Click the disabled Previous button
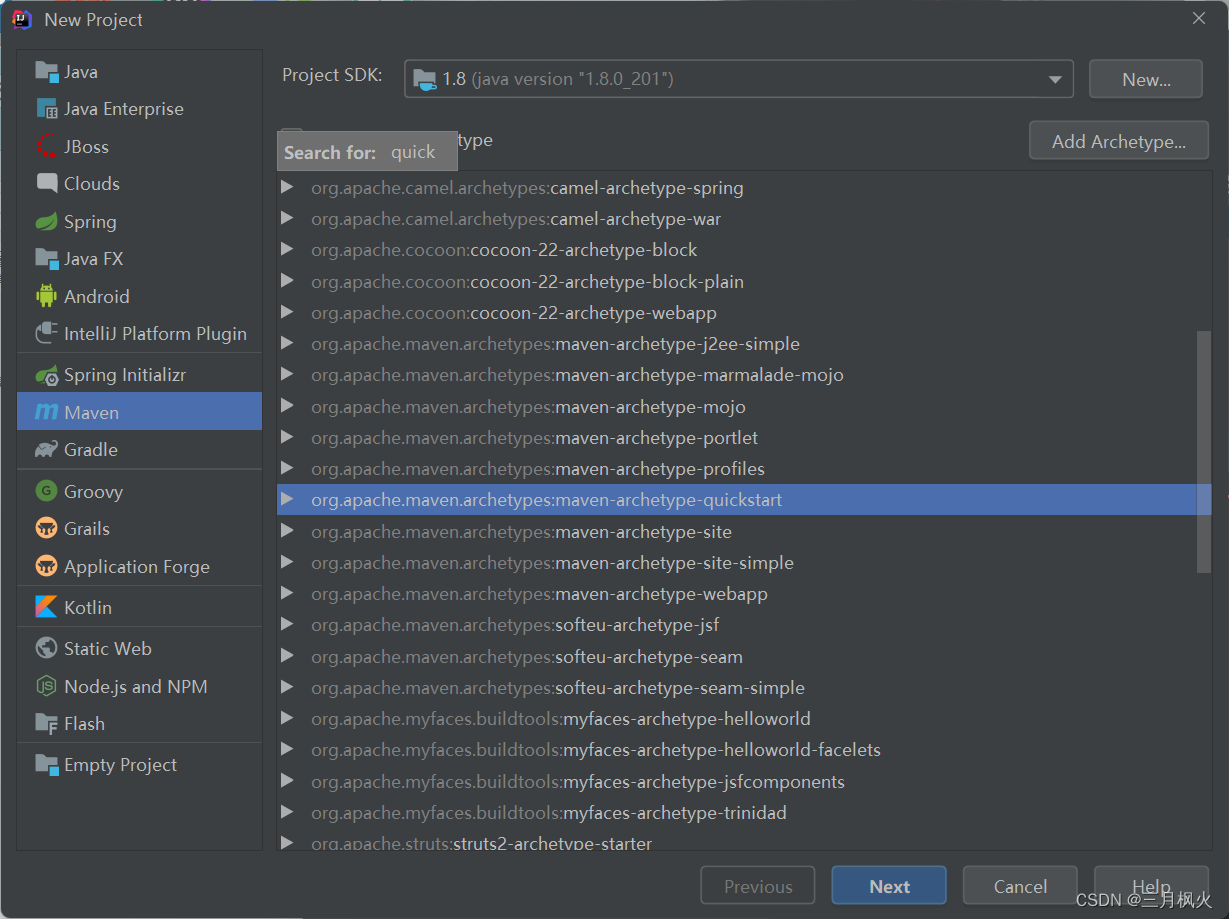This screenshot has width=1229, height=919. pyautogui.click(x=758, y=886)
